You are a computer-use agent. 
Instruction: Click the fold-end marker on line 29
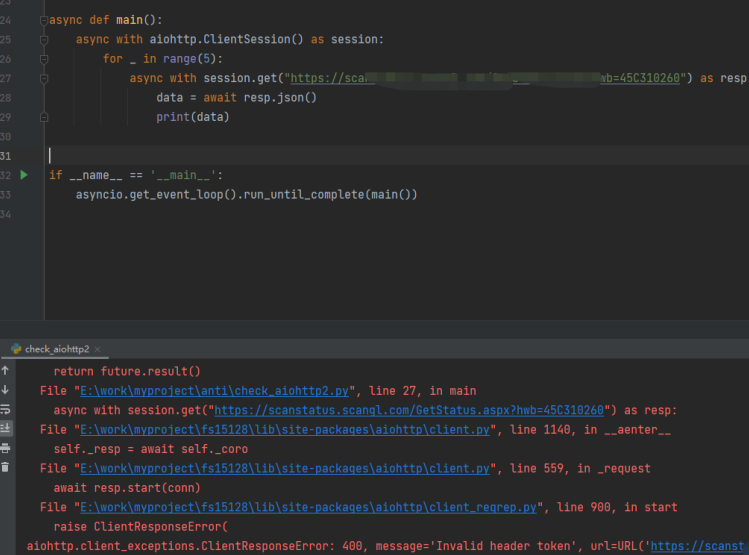(x=43, y=117)
